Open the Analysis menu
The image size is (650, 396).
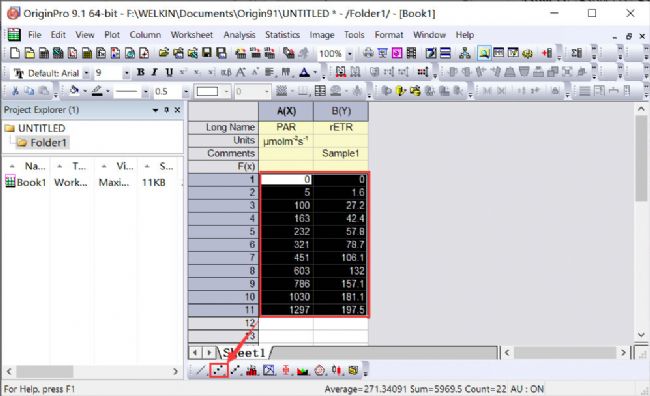click(239, 35)
